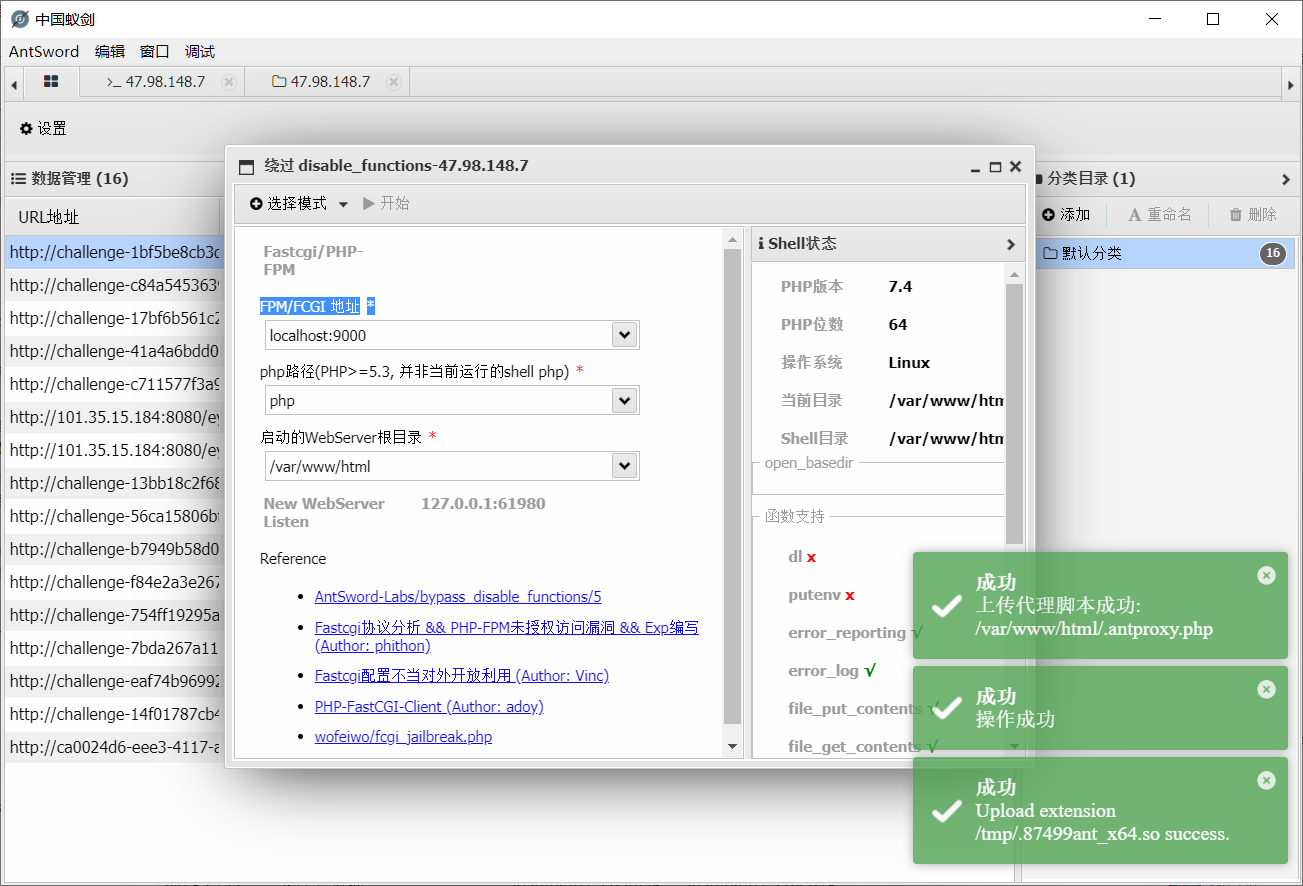The image size is (1303, 886).
Task: Collapse the Shell状态 panel chevron
Action: pyautogui.click(x=1010, y=243)
